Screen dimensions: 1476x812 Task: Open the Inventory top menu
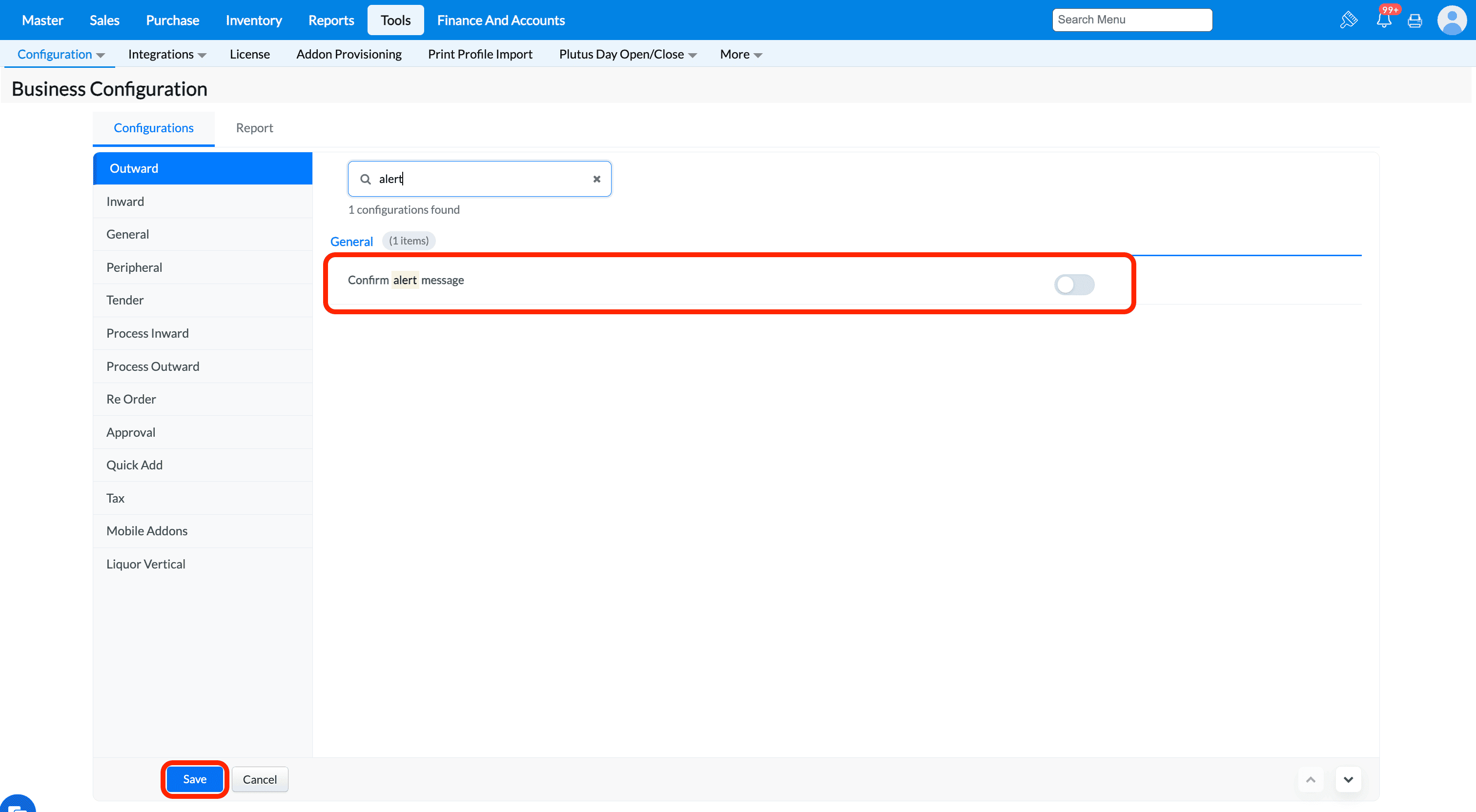pyautogui.click(x=253, y=20)
